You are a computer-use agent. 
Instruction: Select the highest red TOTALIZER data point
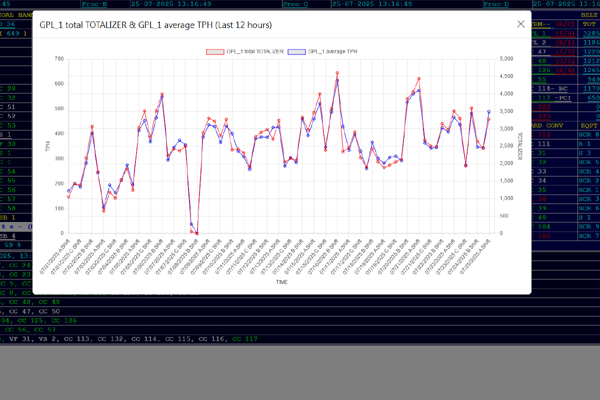point(337,73)
